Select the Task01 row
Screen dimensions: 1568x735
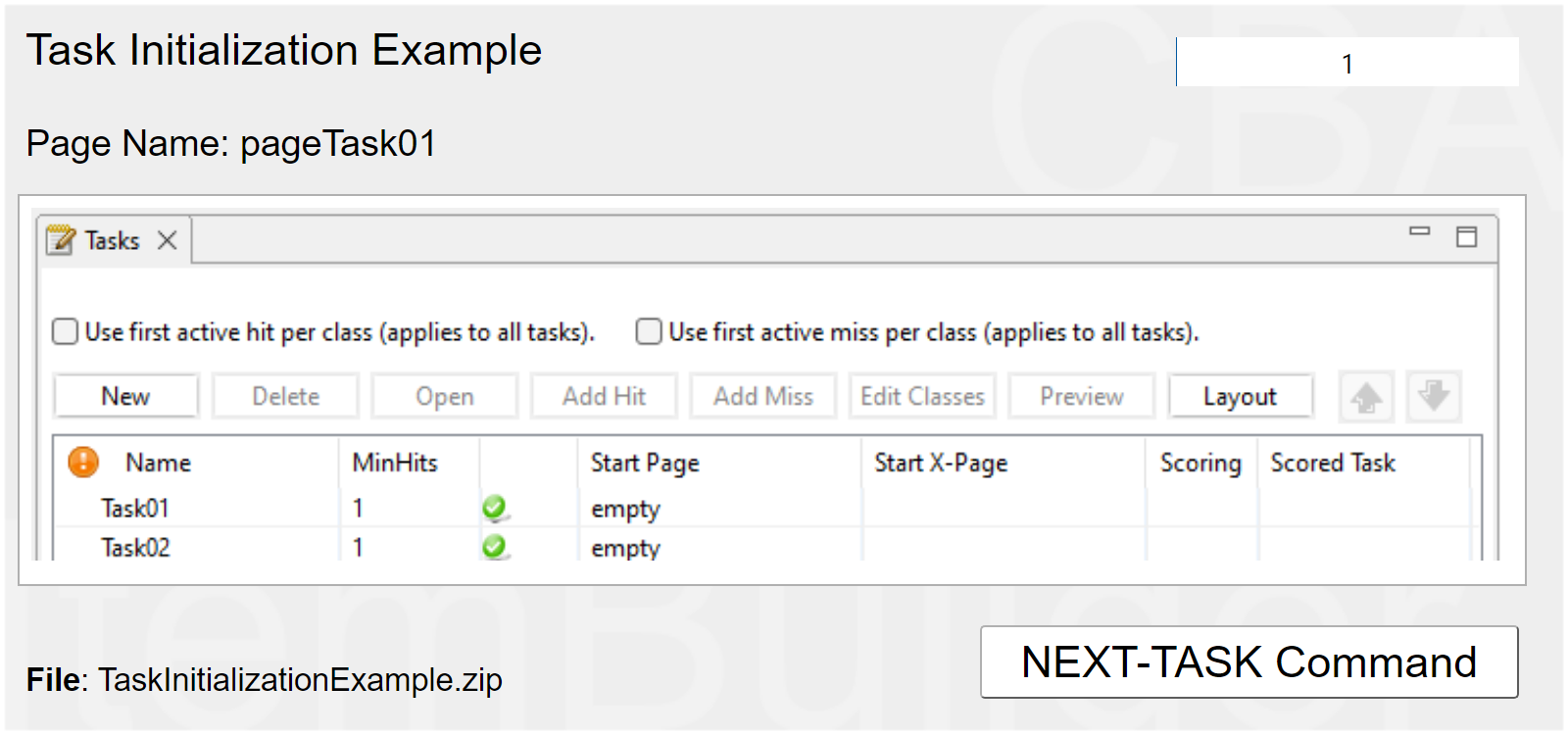pyautogui.click(x=135, y=509)
